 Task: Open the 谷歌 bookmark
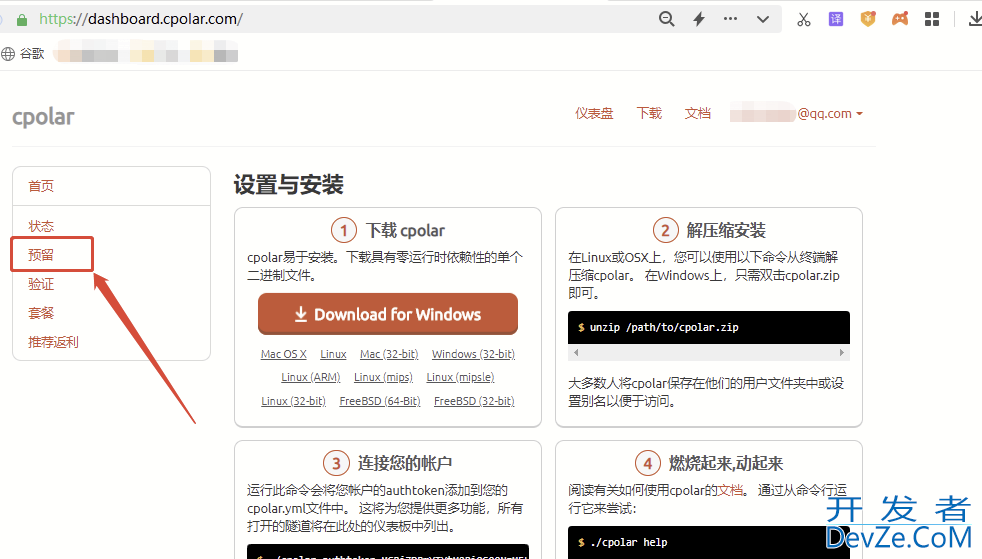[x=32, y=54]
